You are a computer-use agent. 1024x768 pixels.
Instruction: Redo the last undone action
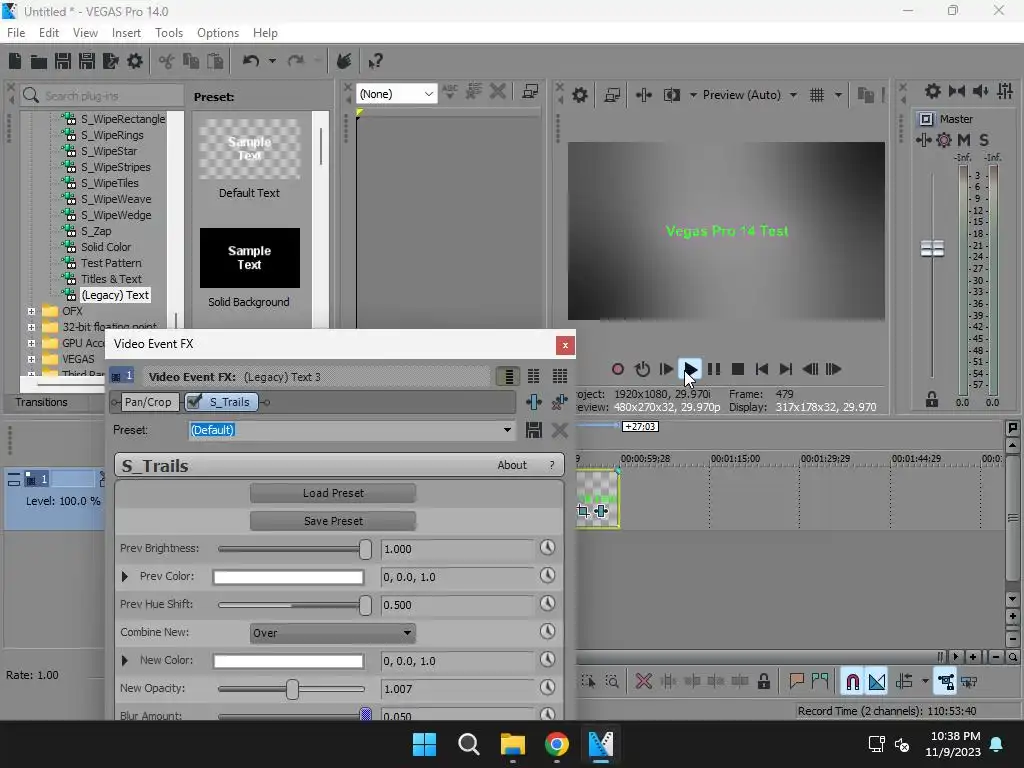click(296, 61)
